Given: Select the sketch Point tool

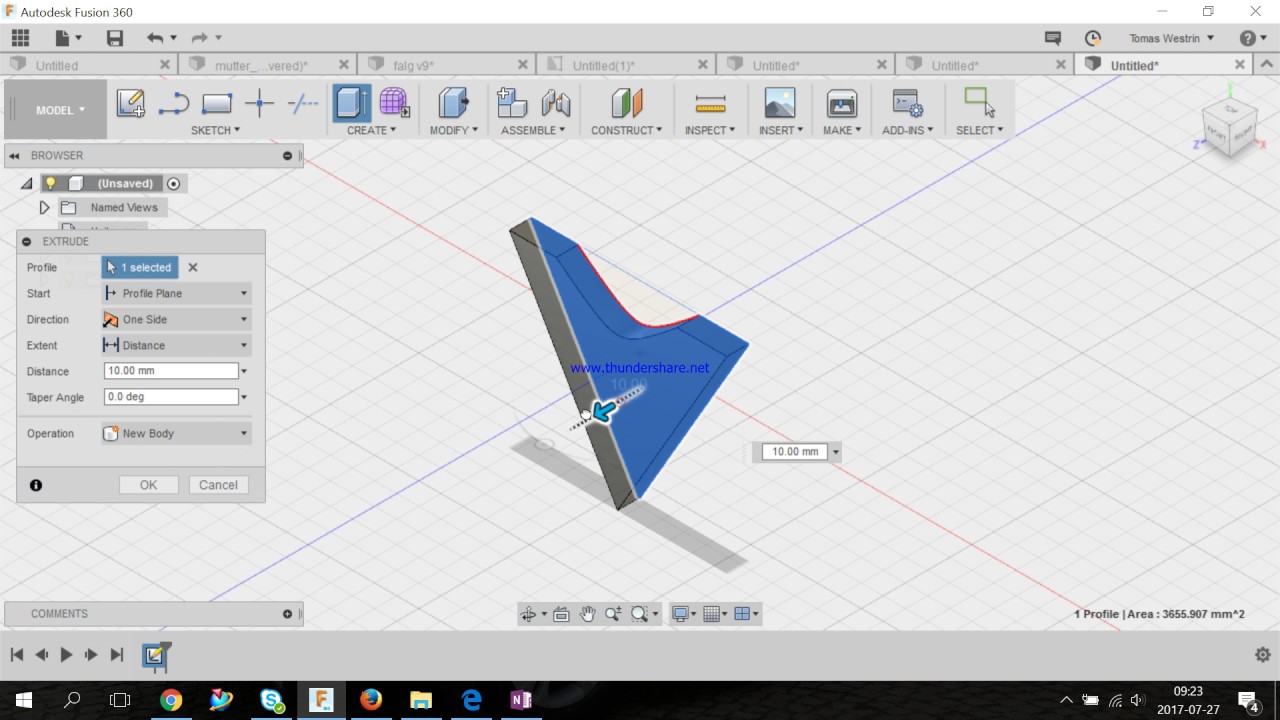Looking at the screenshot, I should [x=260, y=103].
